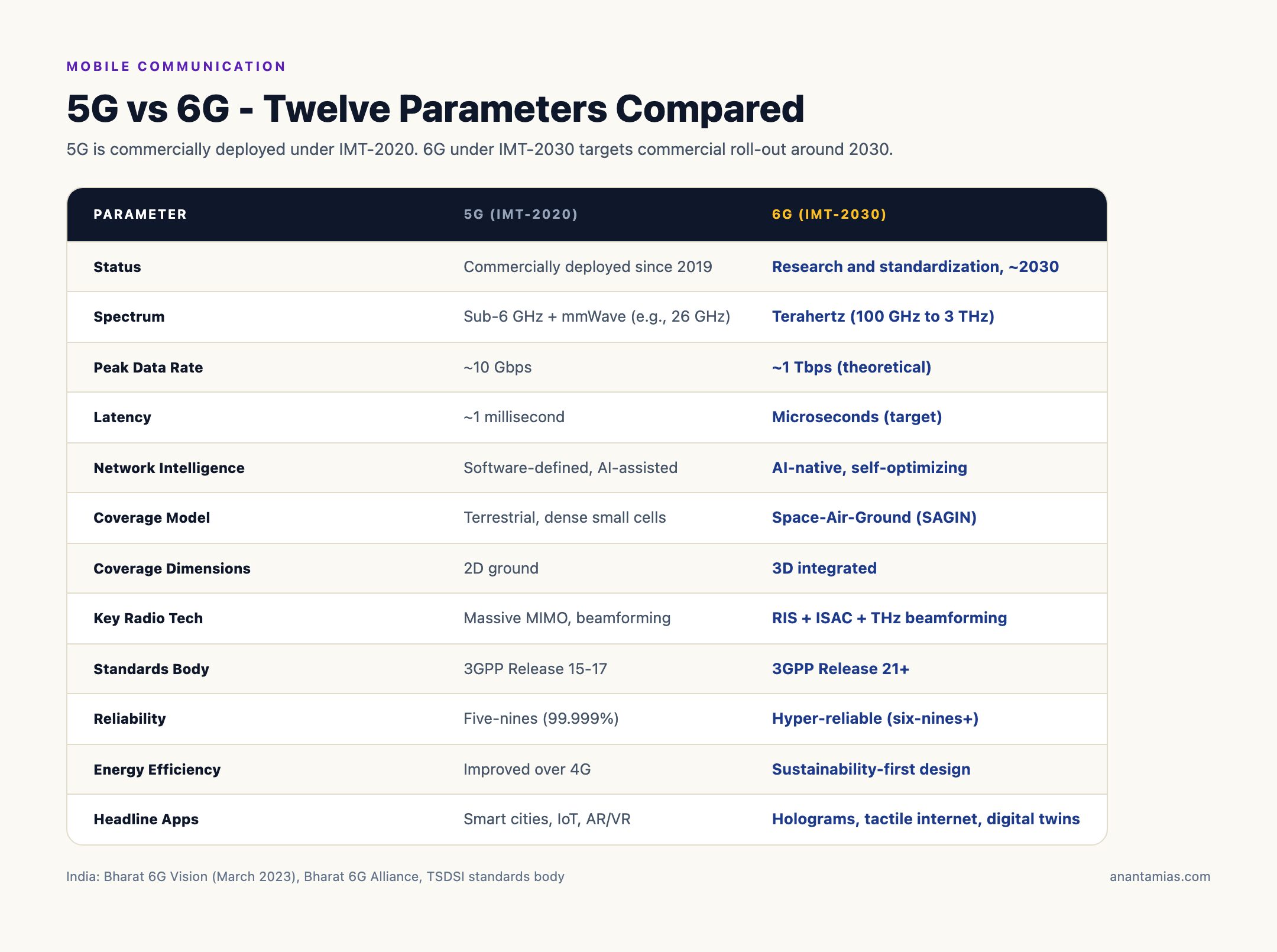This screenshot has height=952, width=1277.
Task: Click 'Terahertz (100 GHz to 3 THz)' cell
Action: (883, 316)
